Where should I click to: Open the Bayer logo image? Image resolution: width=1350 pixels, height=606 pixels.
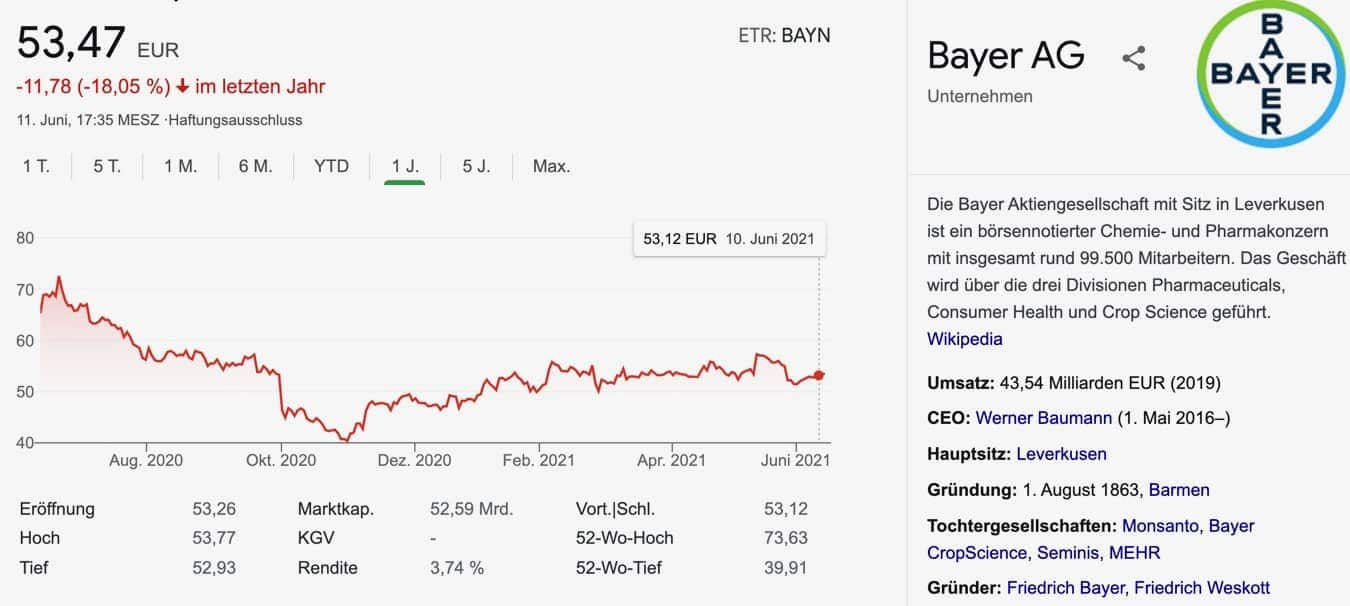click(x=1270, y=73)
